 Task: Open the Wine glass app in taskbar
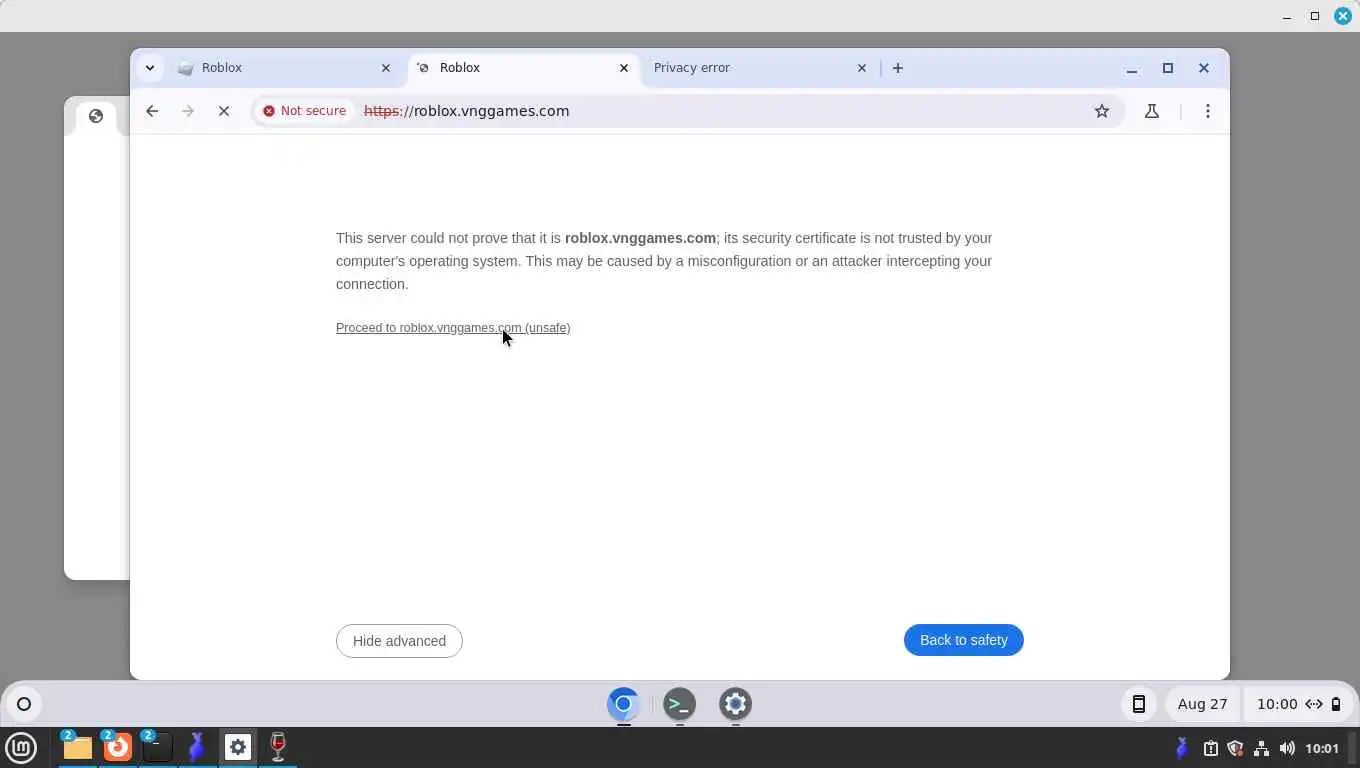click(277, 747)
